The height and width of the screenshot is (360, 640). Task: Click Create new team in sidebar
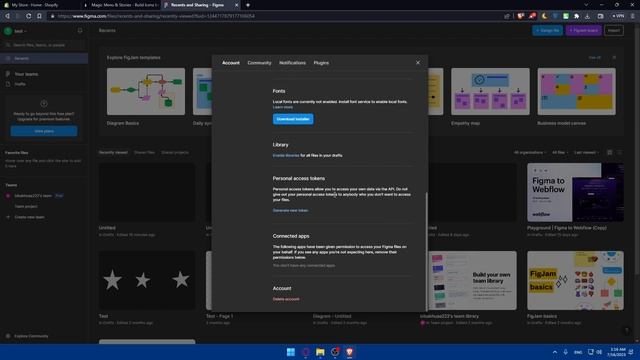pyautogui.click(x=29, y=217)
